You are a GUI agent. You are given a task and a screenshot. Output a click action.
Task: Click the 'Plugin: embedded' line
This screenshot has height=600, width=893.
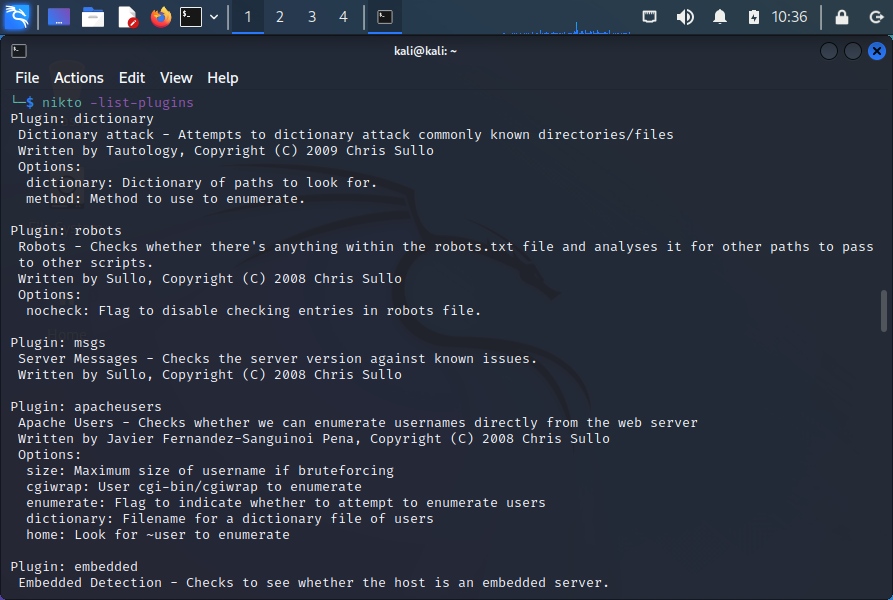(x=74, y=566)
